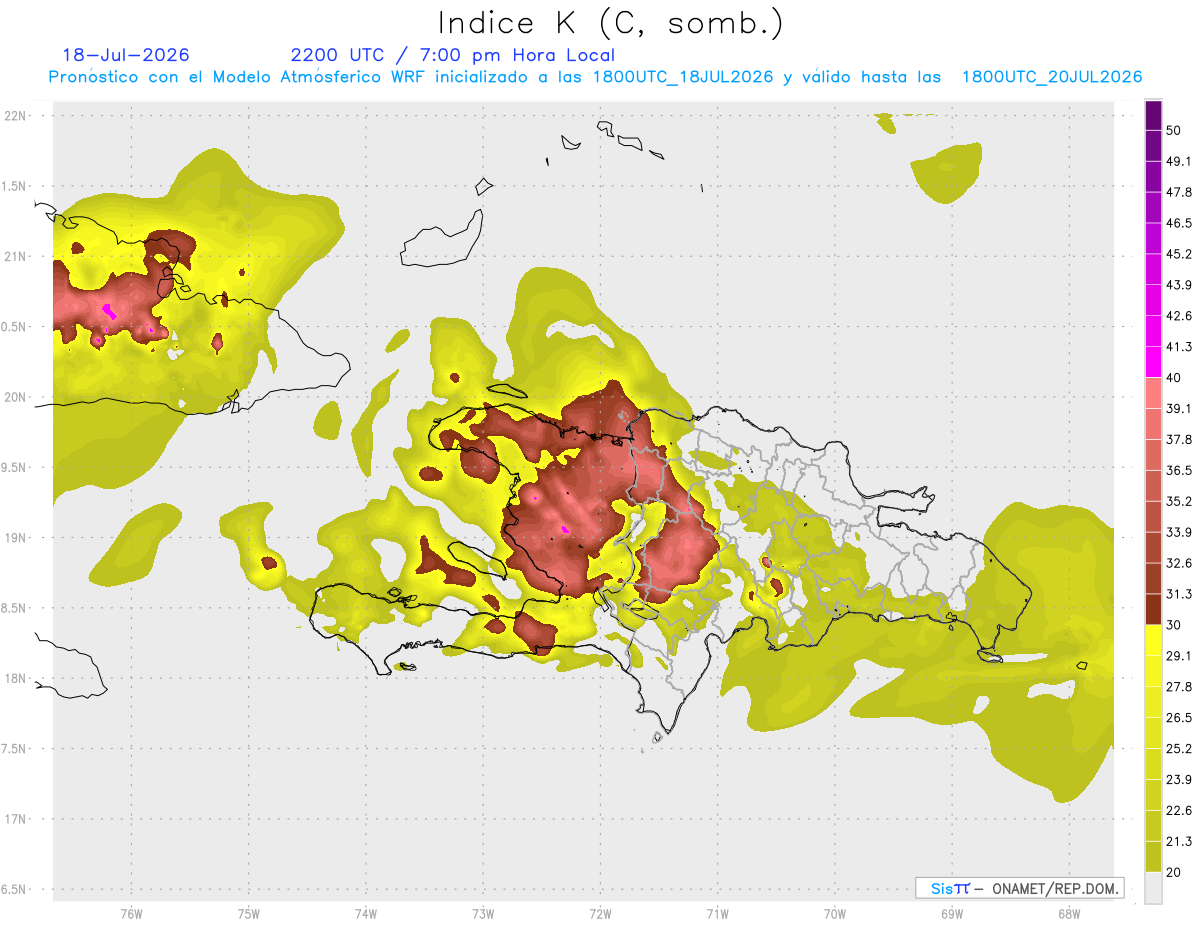The height and width of the screenshot is (927, 1200).
Task: Click the '50' colorbar value
Action: (x=1175, y=130)
